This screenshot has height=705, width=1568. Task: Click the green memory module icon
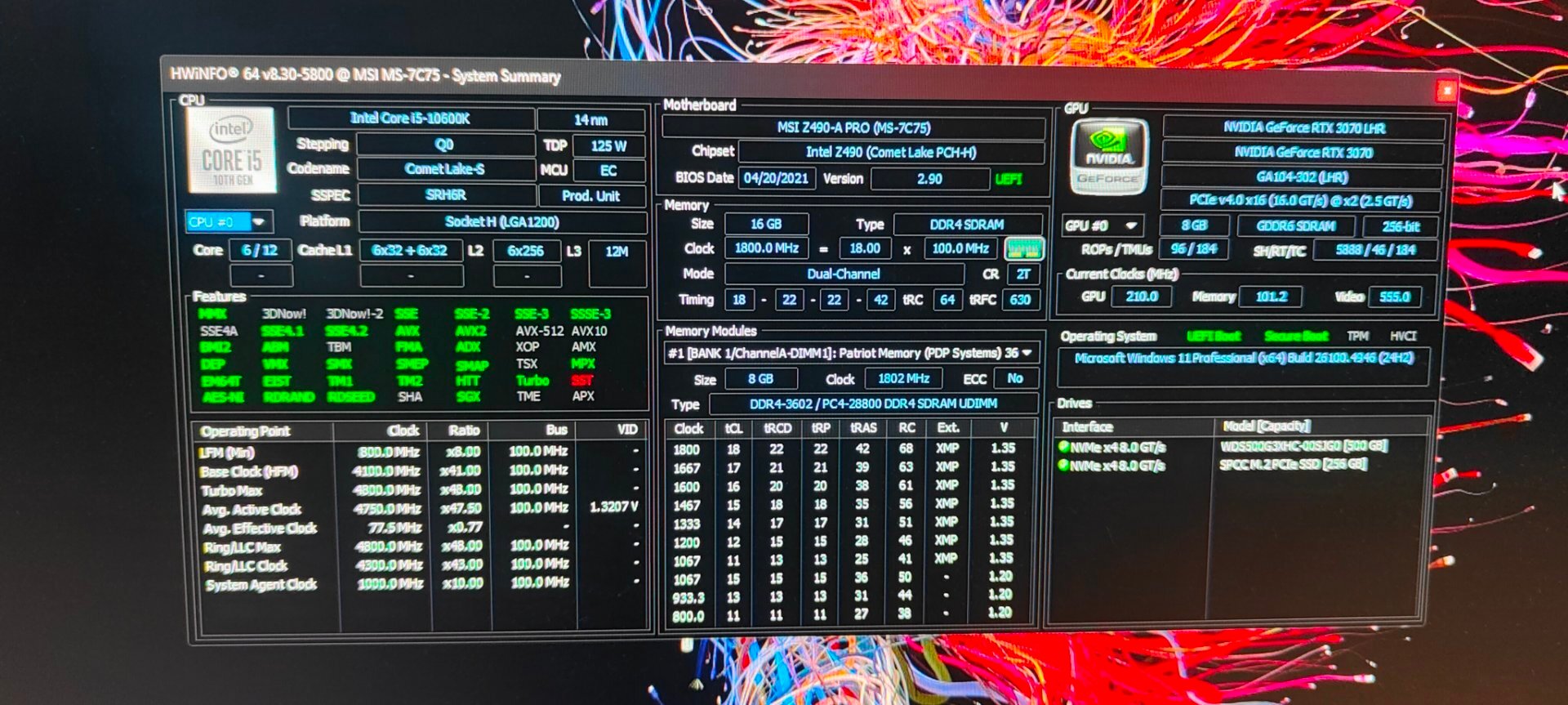pos(1023,248)
